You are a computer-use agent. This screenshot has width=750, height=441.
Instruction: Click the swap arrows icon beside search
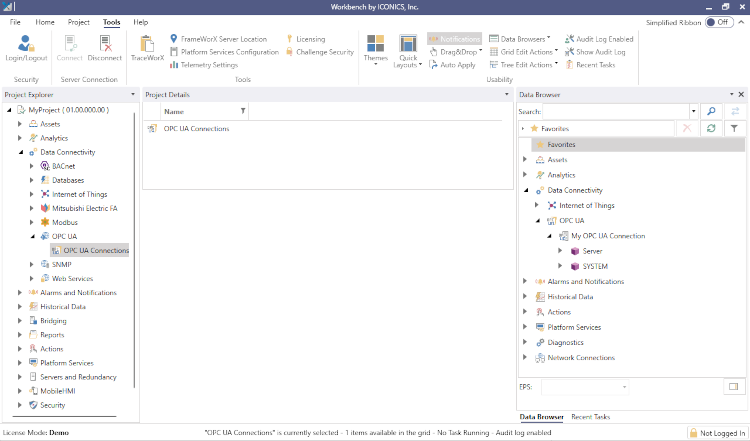735,111
